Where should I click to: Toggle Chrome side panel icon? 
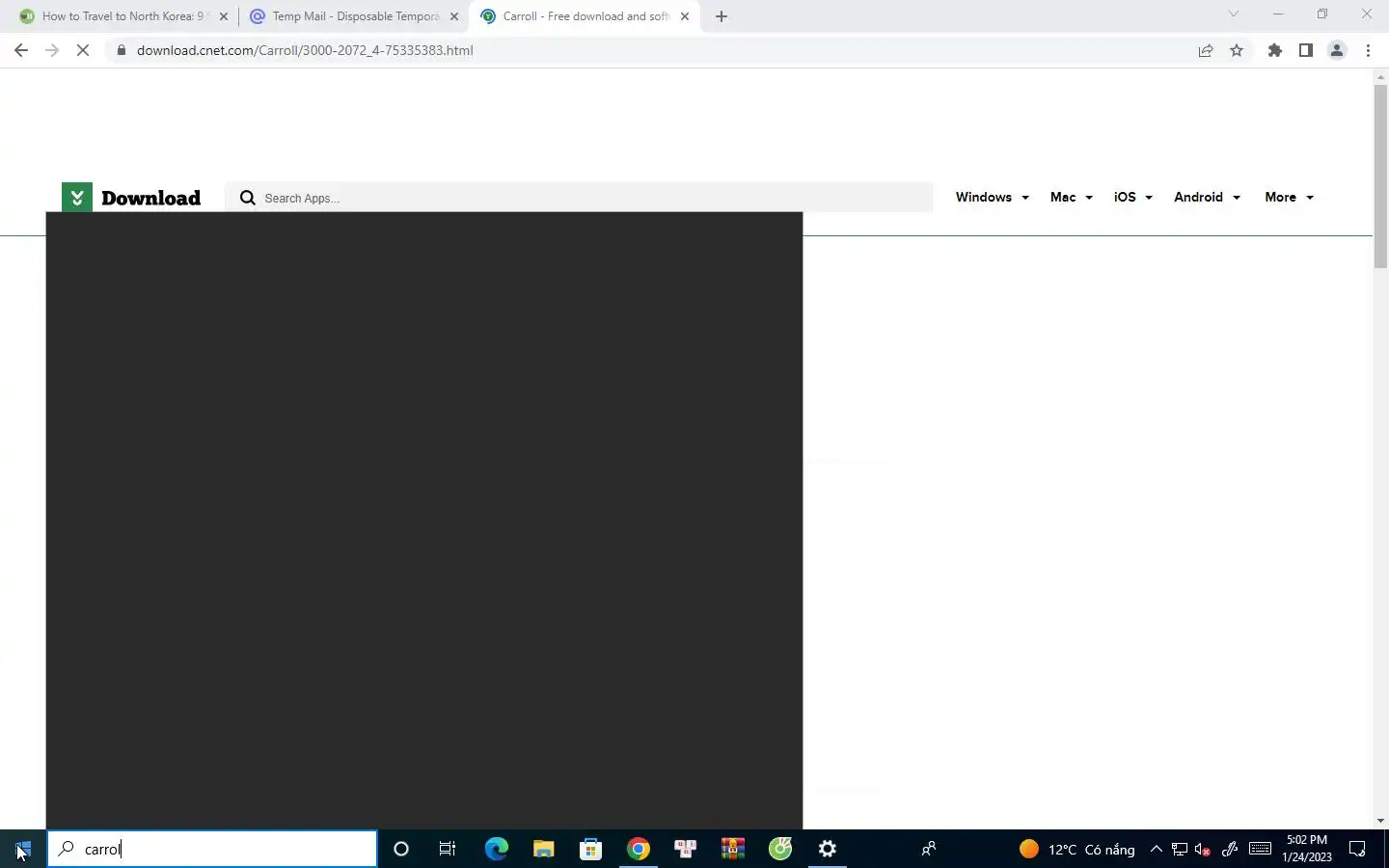point(1306,50)
